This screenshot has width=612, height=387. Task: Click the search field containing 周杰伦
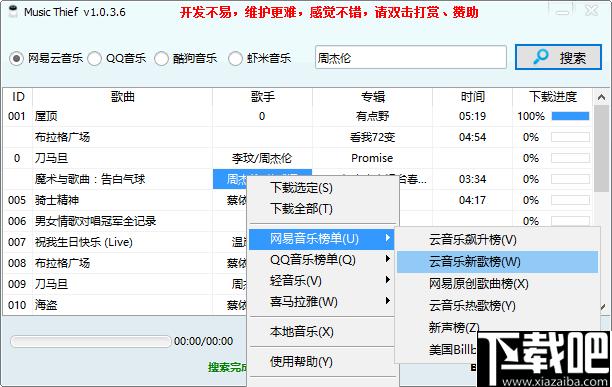tap(411, 57)
